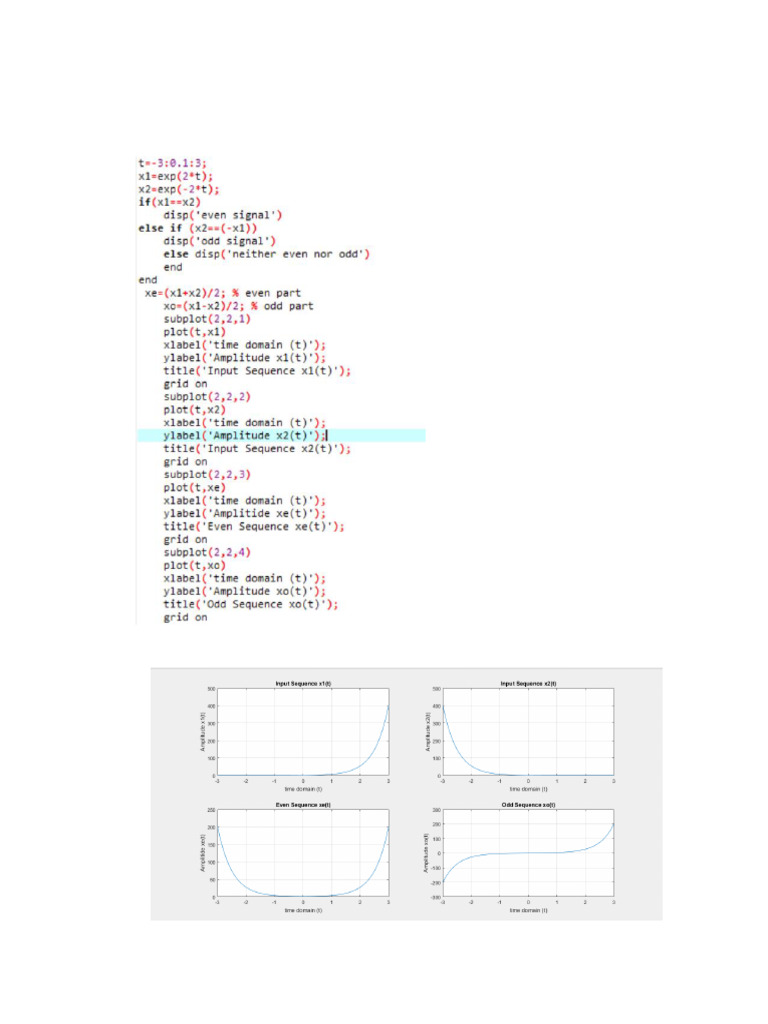Click the 'Input Sequence x1(t)' graph heading

click(x=303, y=684)
